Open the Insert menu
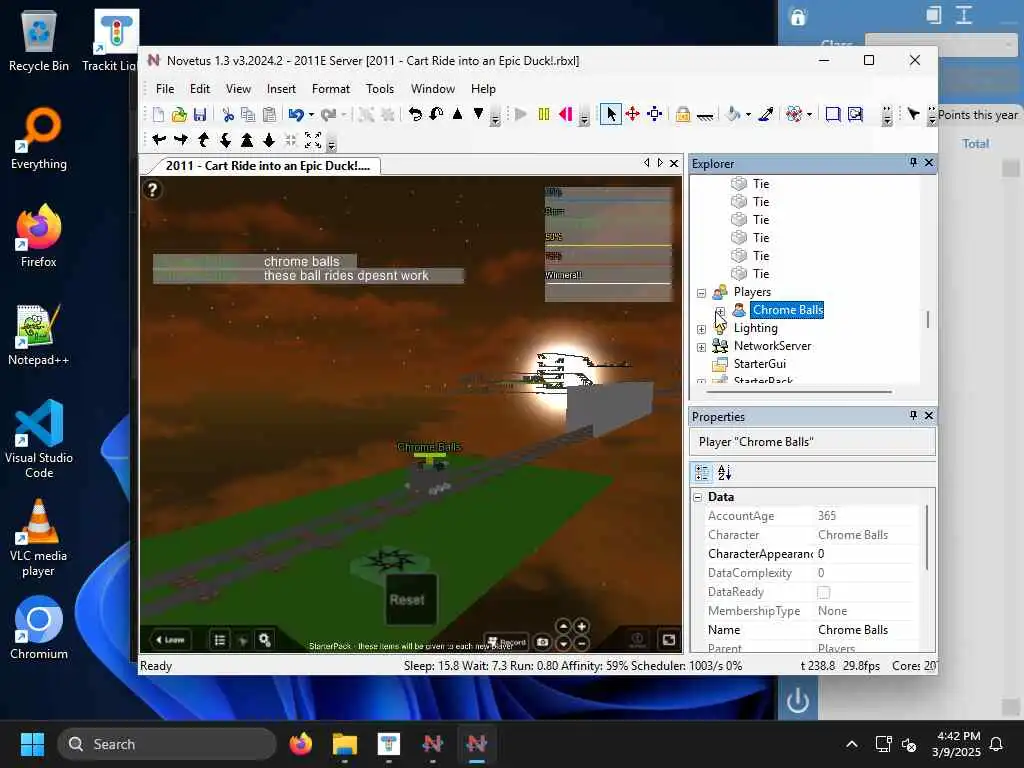The width and height of the screenshot is (1024, 768). [x=281, y=89]
